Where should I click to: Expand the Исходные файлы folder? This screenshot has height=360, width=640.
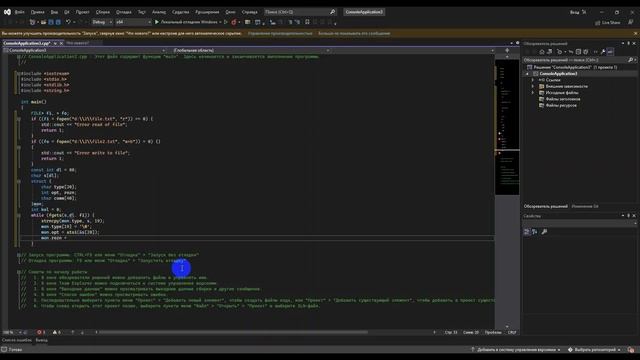coord(533,93)
